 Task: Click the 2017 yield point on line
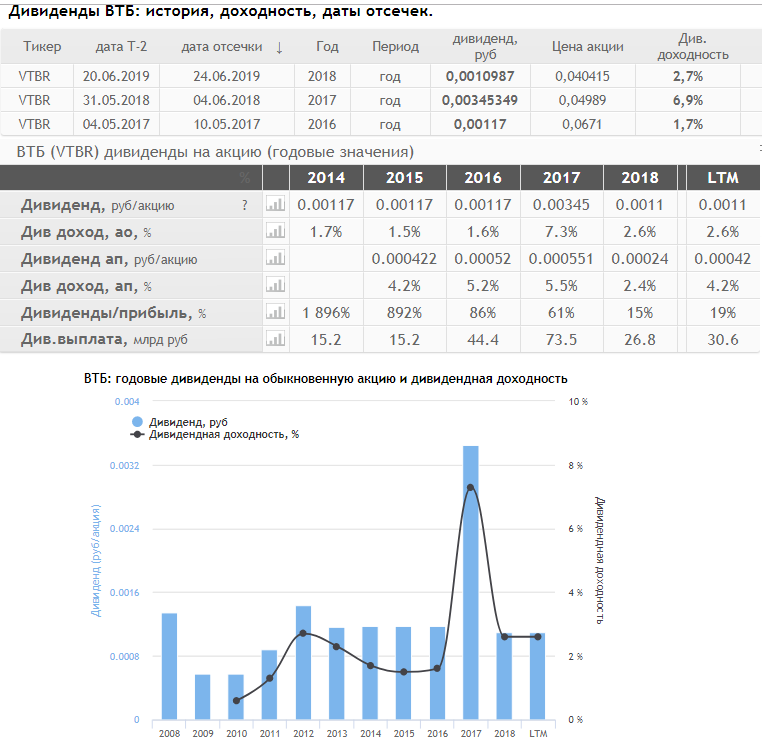470,488
